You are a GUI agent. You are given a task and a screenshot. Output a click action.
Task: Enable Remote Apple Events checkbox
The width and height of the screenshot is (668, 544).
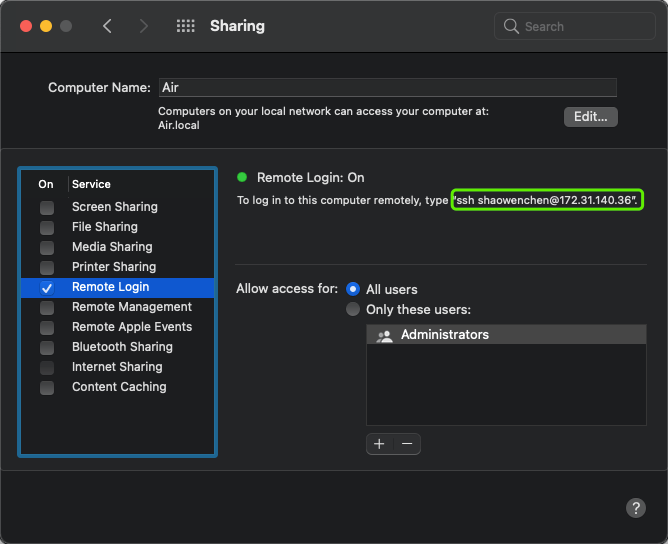[x=47, y=328]
